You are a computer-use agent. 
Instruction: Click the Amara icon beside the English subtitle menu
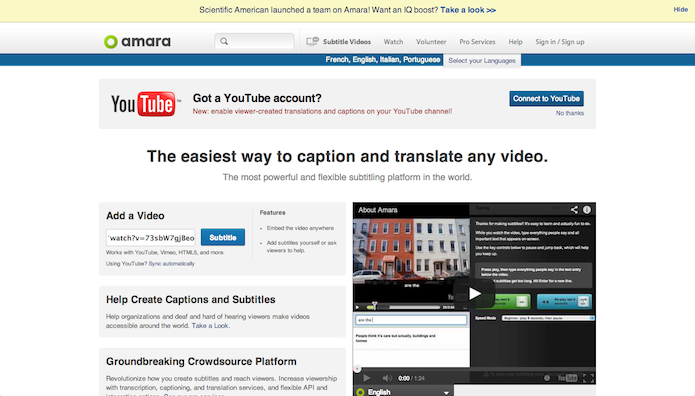pyautogui.click(x=360, y=392)
